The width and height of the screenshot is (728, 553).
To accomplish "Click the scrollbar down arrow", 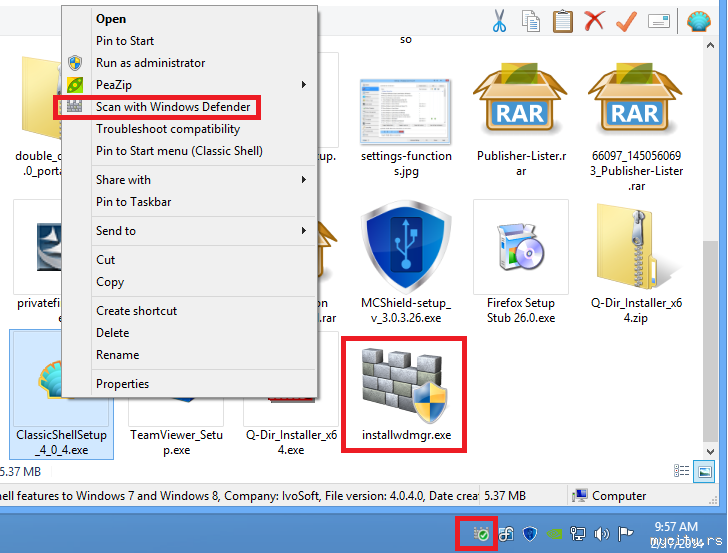I will pos(710,451).
